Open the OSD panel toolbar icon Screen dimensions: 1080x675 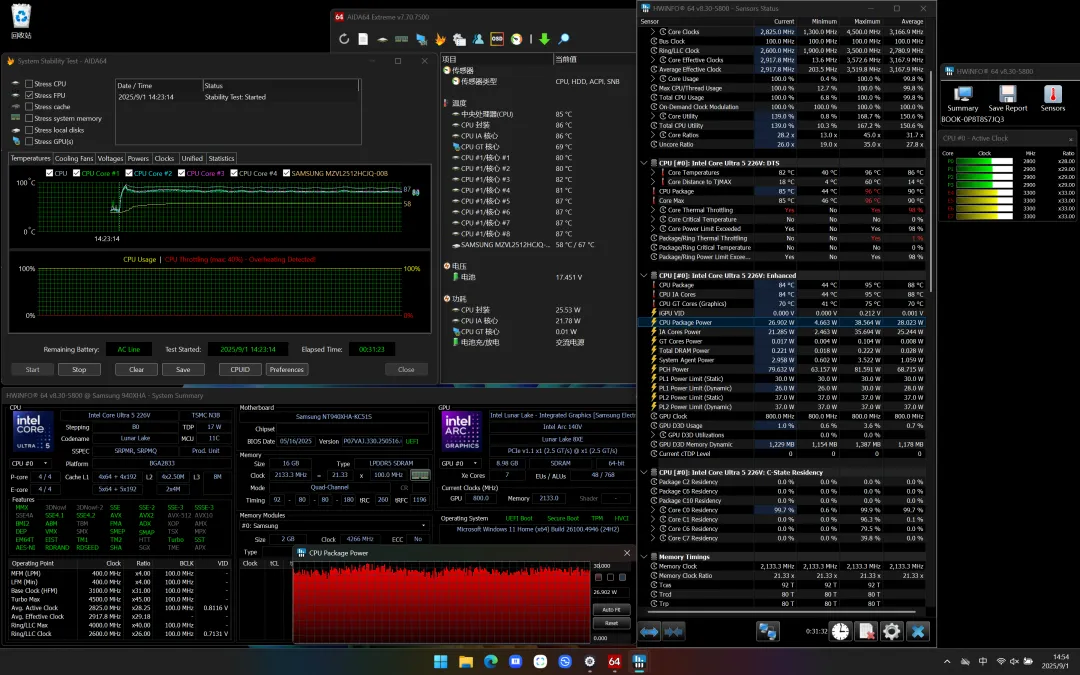coord(497,39)
